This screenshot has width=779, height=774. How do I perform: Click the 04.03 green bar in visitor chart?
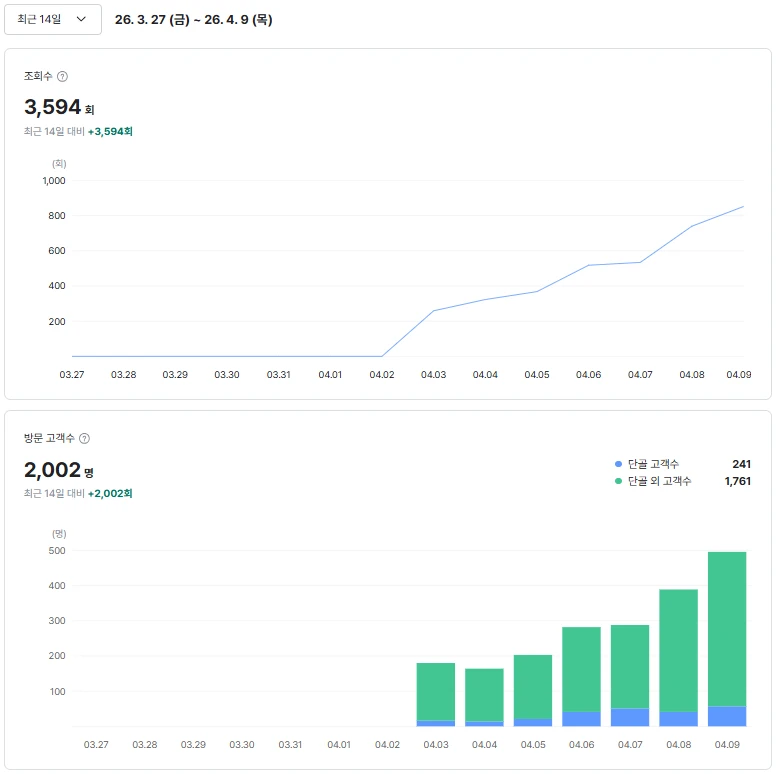click(x=436, y=692)
